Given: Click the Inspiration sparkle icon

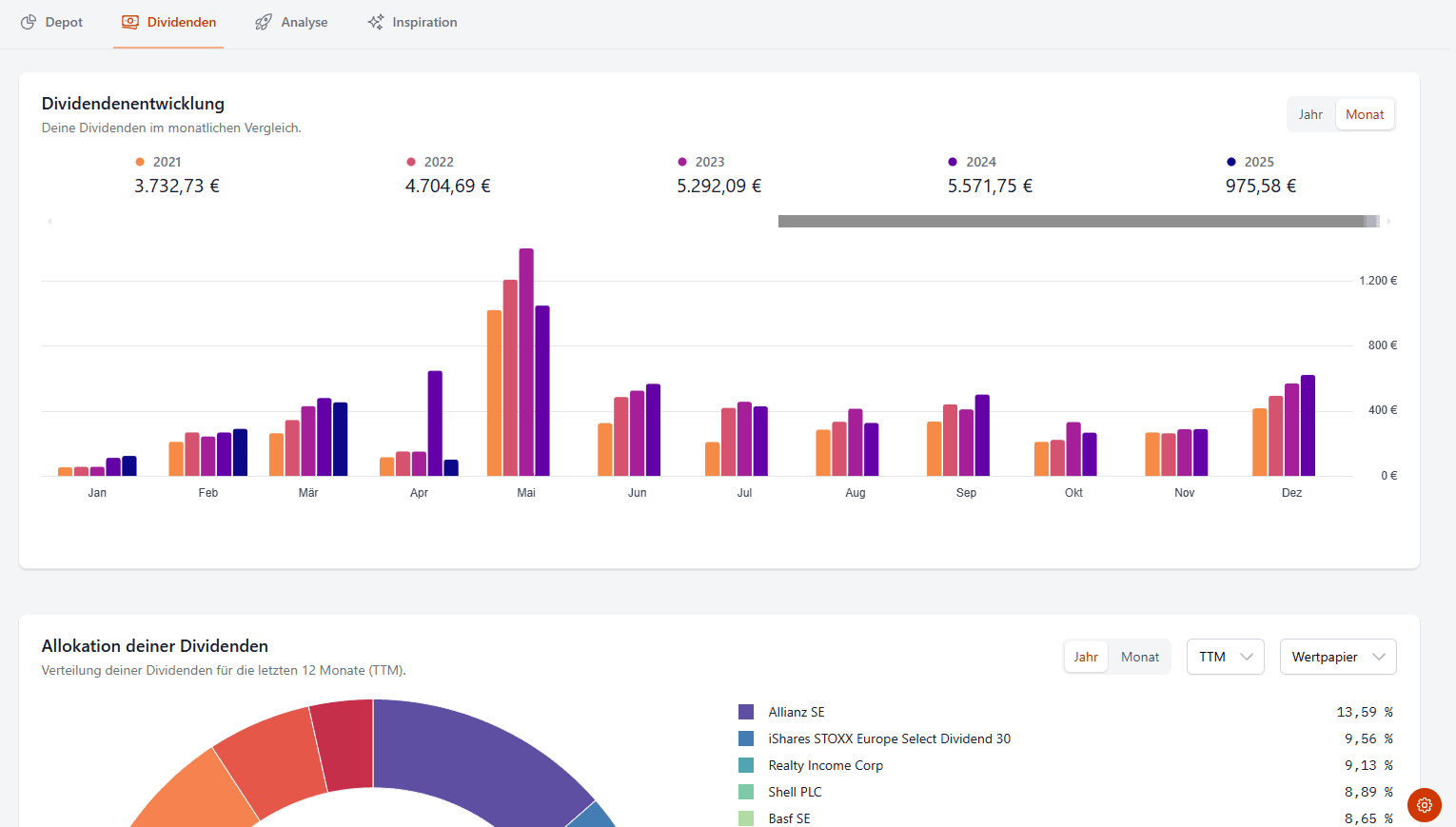Looking at the screenshot, I should pos(376,22).
